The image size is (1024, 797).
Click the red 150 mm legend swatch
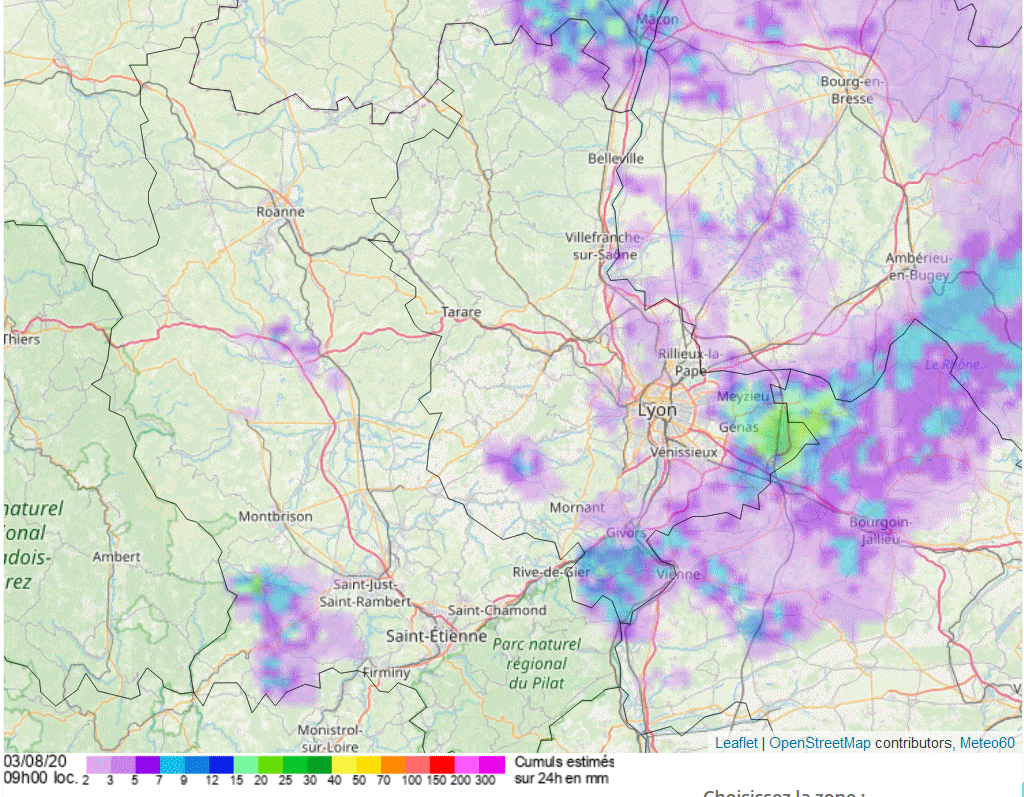click(442, 765)
